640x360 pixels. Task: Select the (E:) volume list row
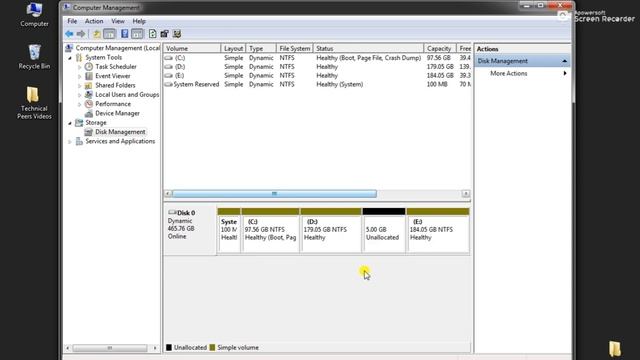(x=317, y=76)
